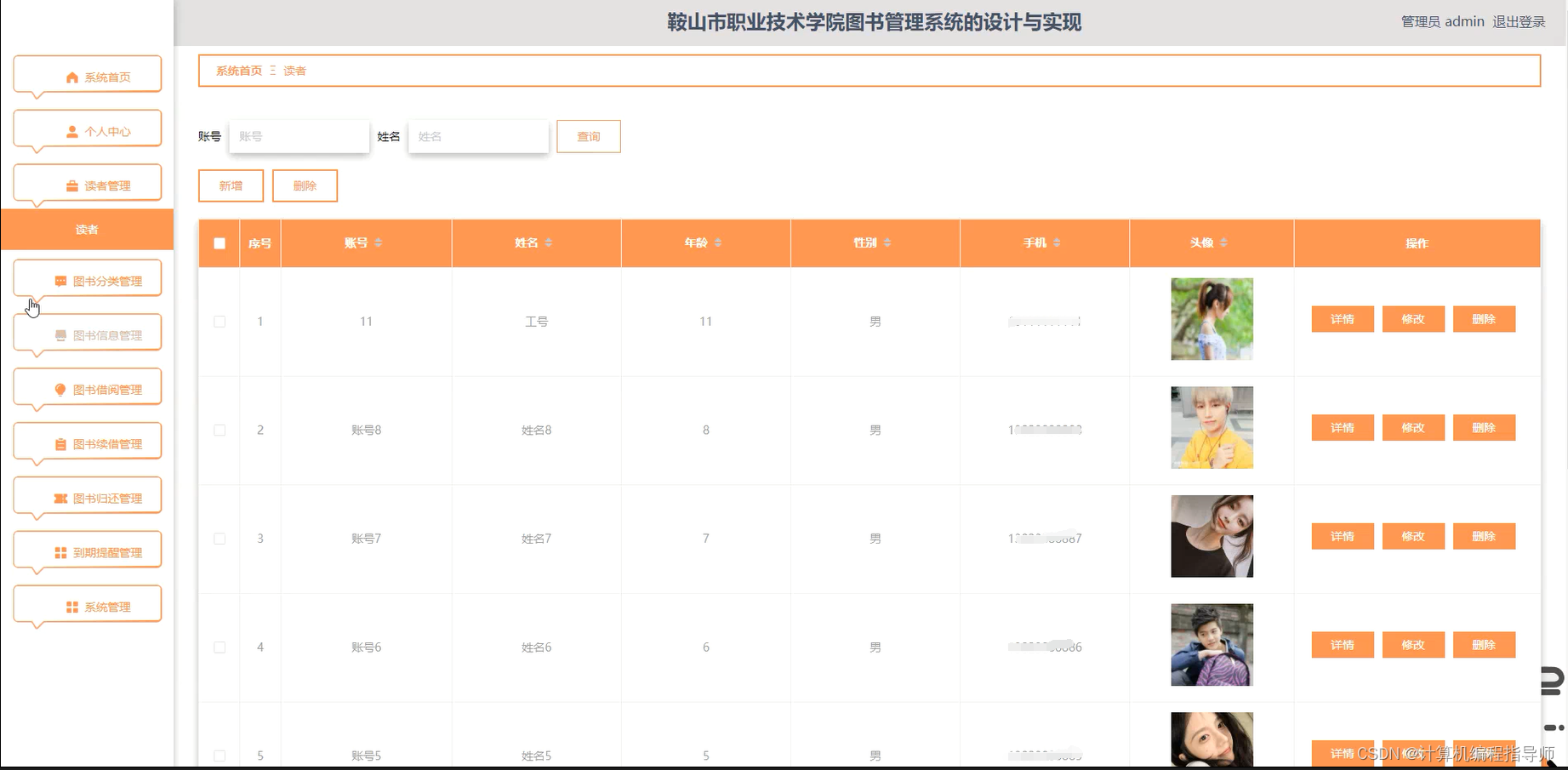Click avatar thumbnail in 账号8 row

1212,427
